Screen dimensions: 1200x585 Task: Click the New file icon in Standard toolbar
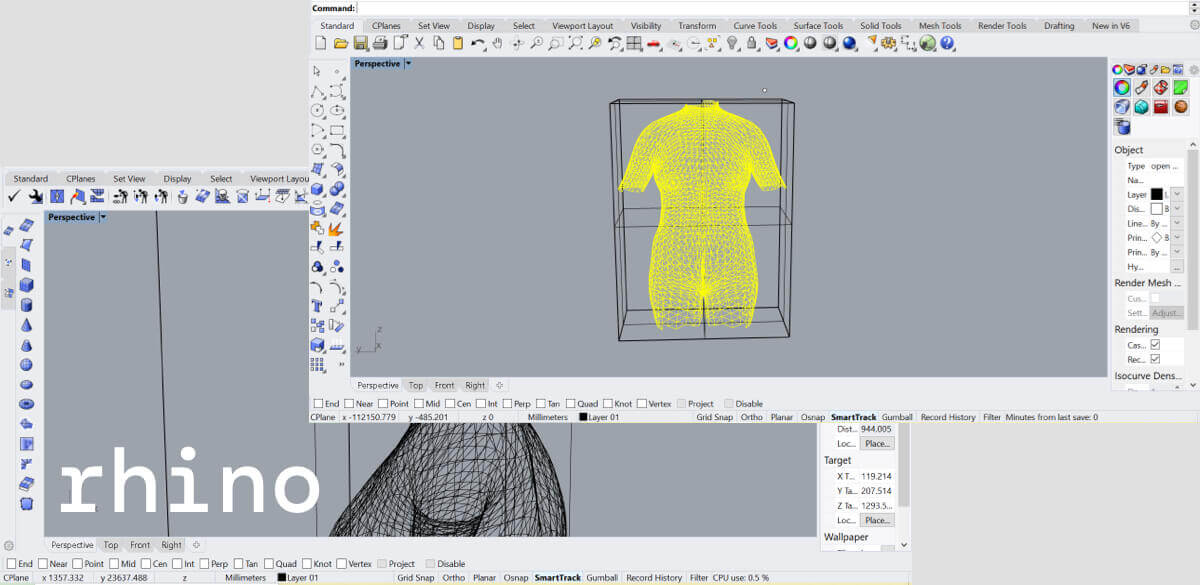coord(321,43)
